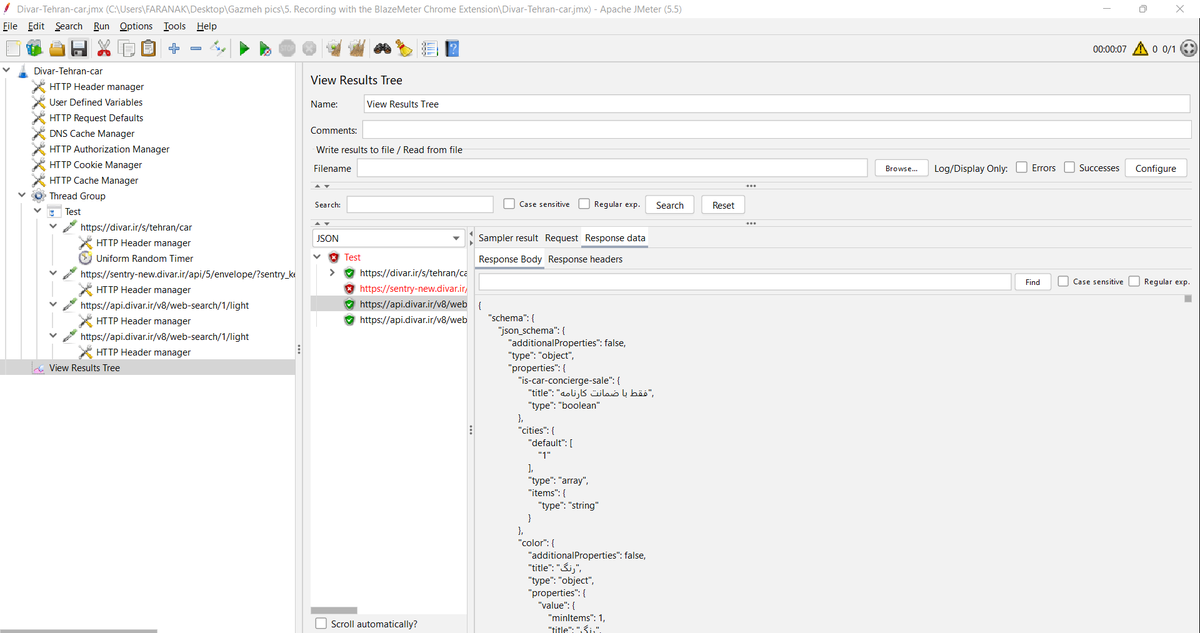1200x633 pixels.
Task: Open the Options menu
Action: click(136, 26)
